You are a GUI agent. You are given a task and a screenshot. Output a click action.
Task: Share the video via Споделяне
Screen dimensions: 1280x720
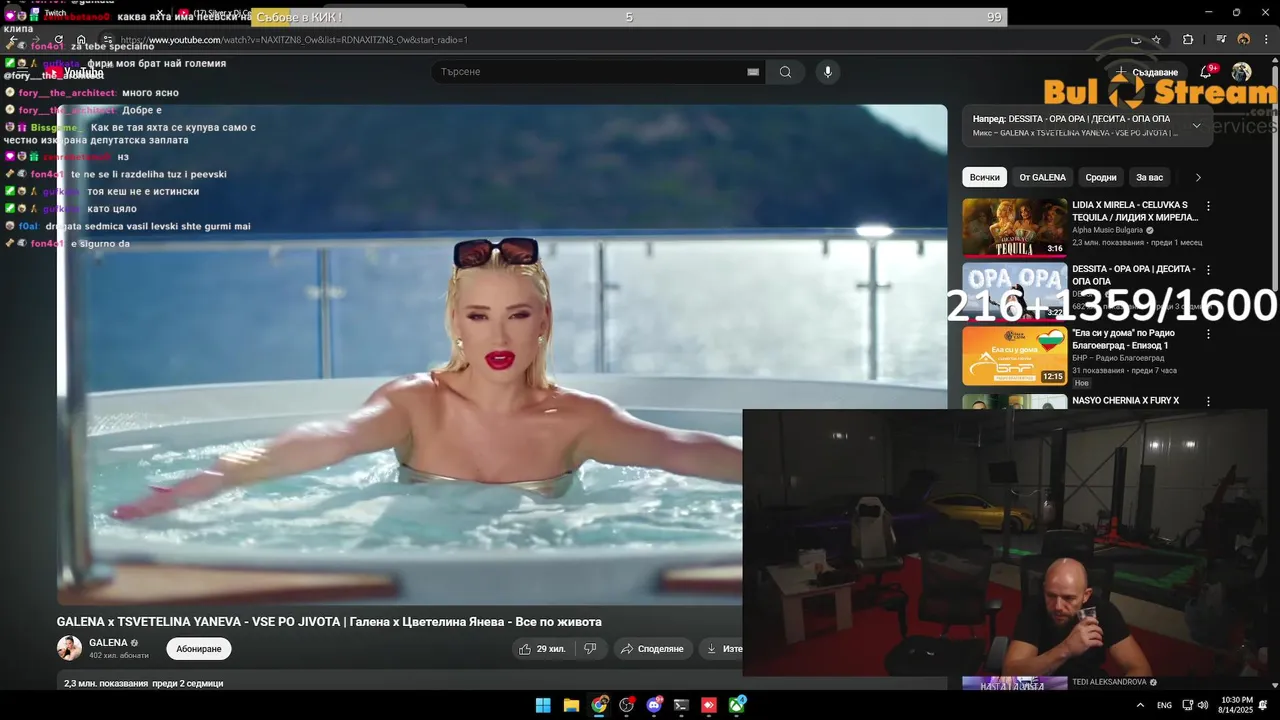tap(652, 649)
